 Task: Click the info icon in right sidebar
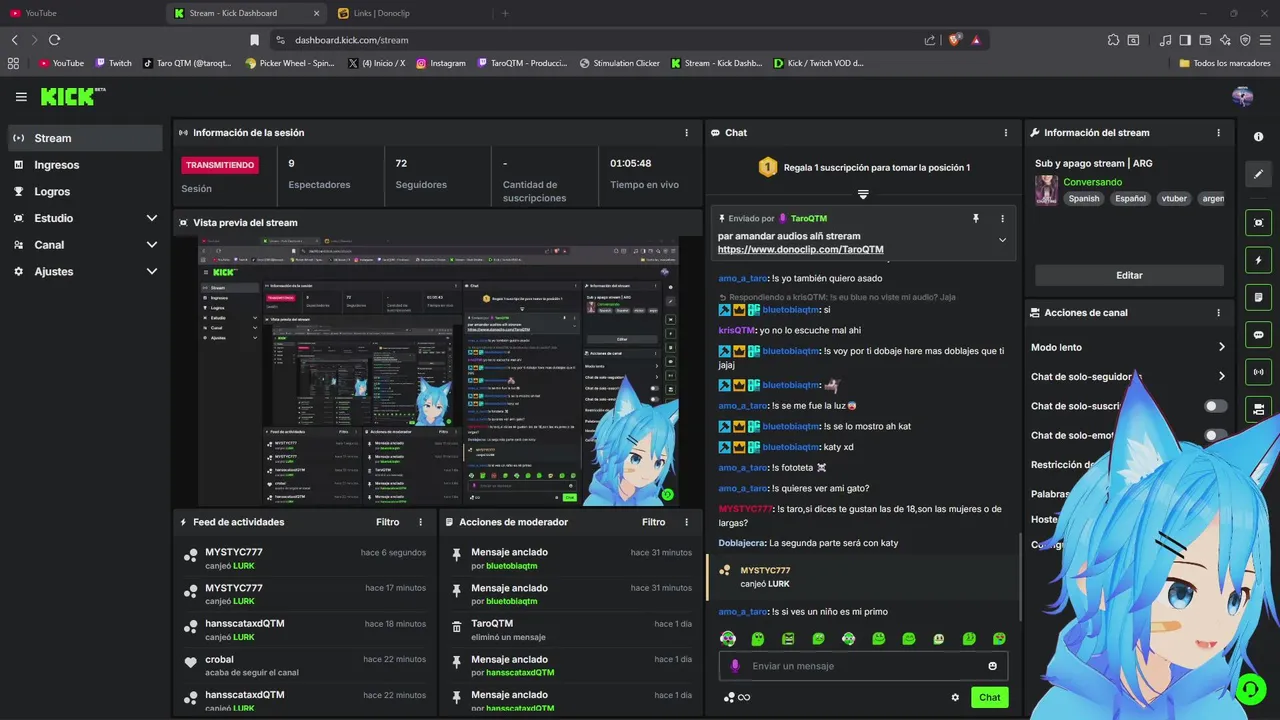[1258, 137]
